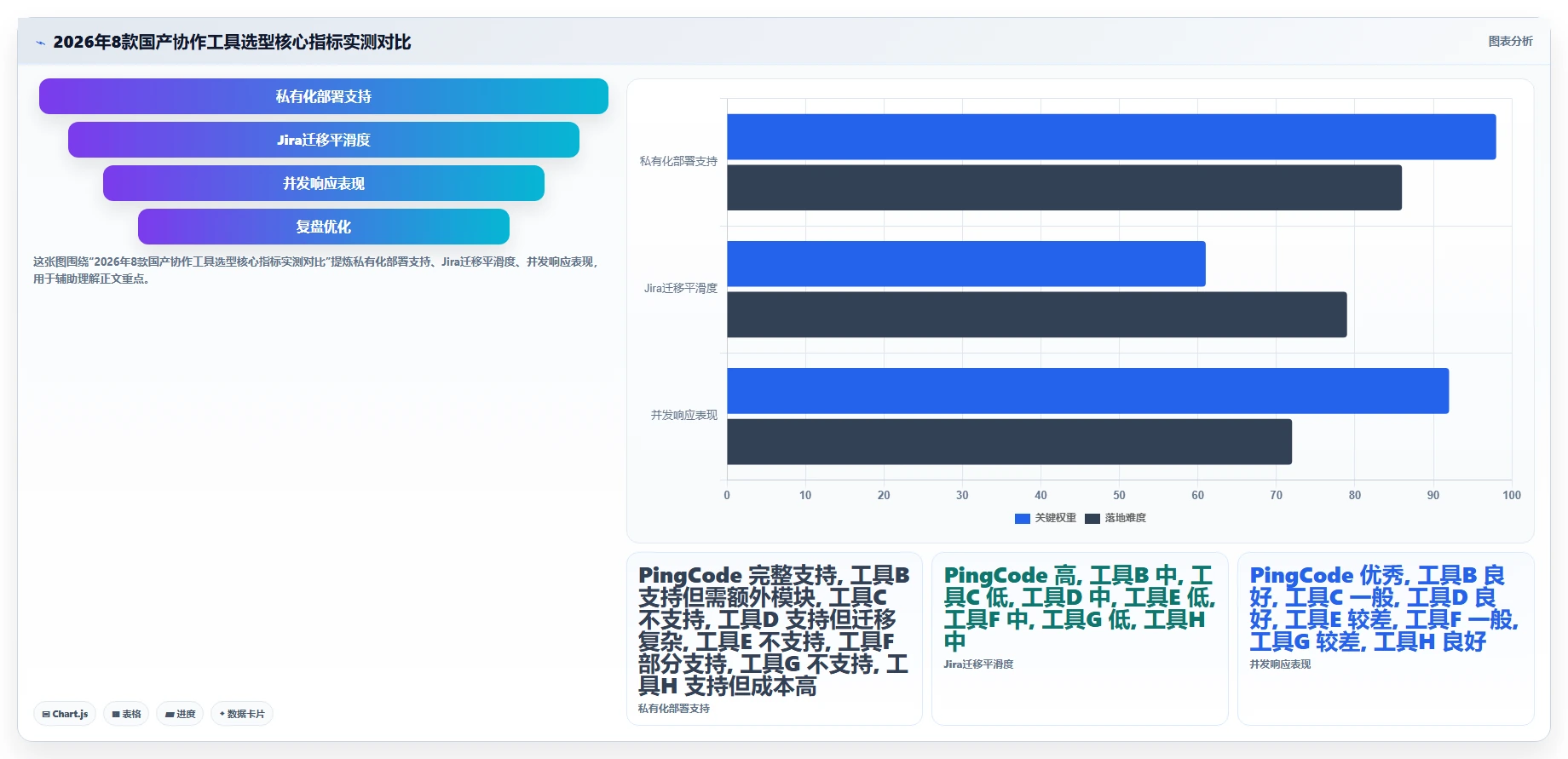
Task: Click the description paragraph under the funnel
Action: (x=317, y=270)
